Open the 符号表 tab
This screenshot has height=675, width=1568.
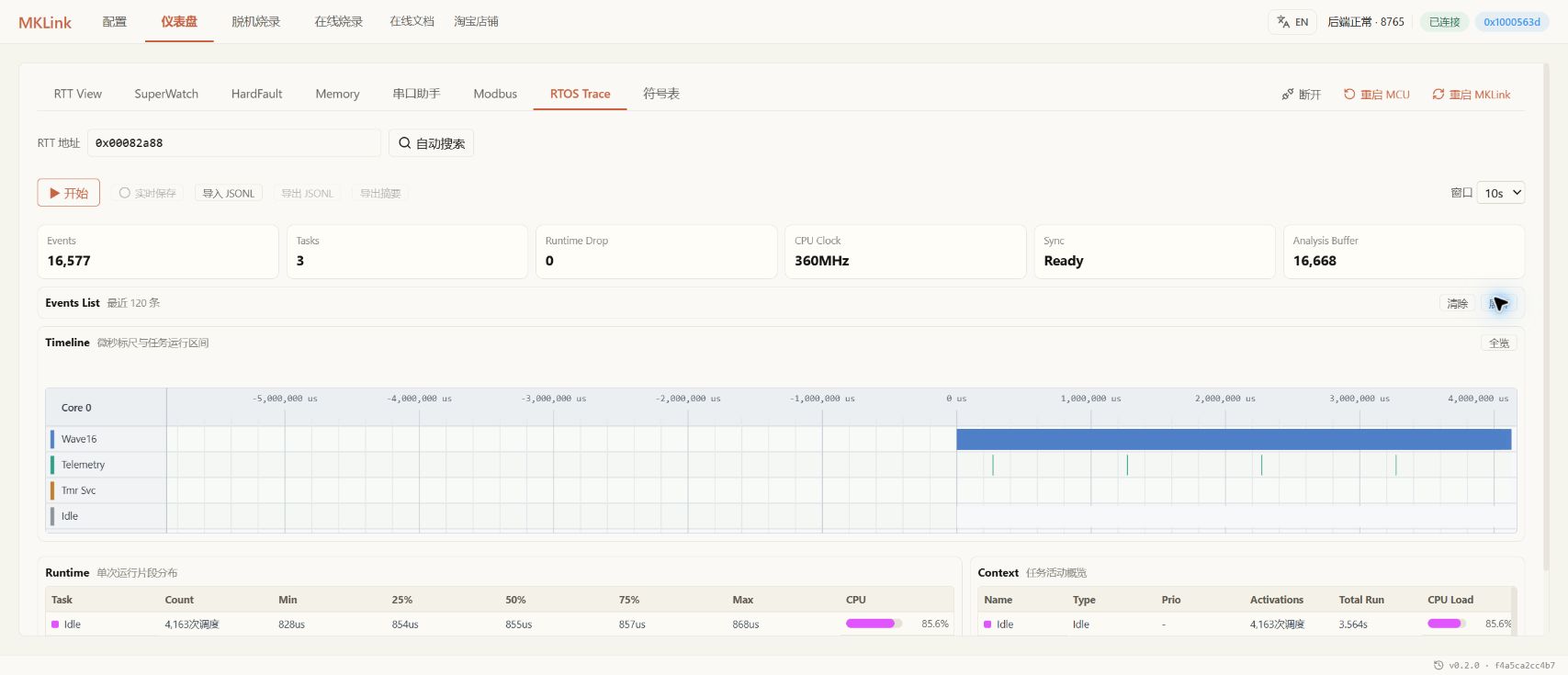click(x=661, y=94)
